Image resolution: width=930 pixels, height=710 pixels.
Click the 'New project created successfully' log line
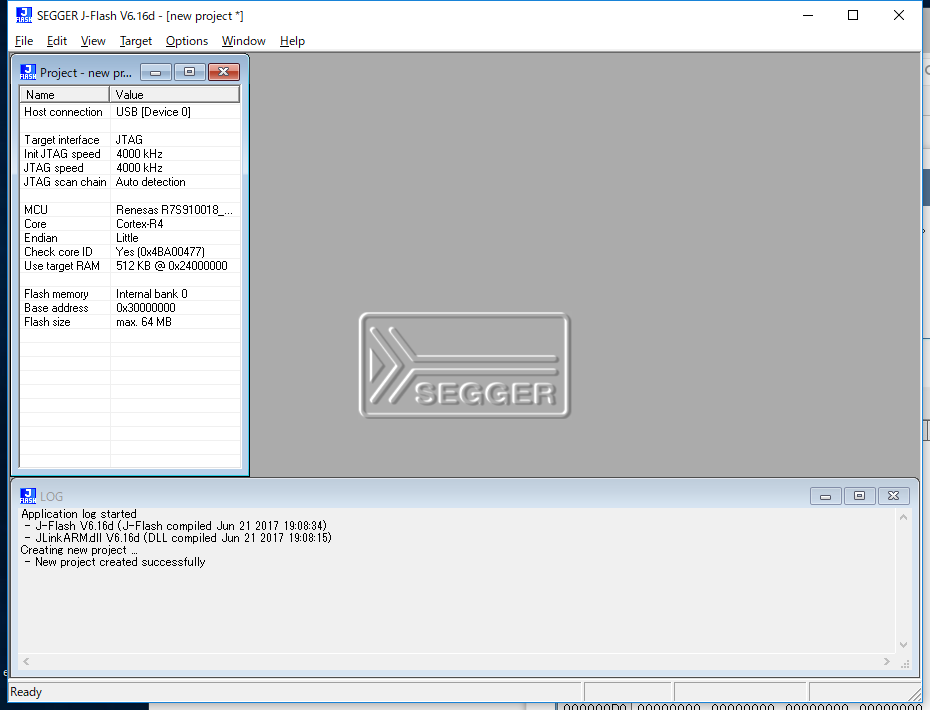point(115,562)
